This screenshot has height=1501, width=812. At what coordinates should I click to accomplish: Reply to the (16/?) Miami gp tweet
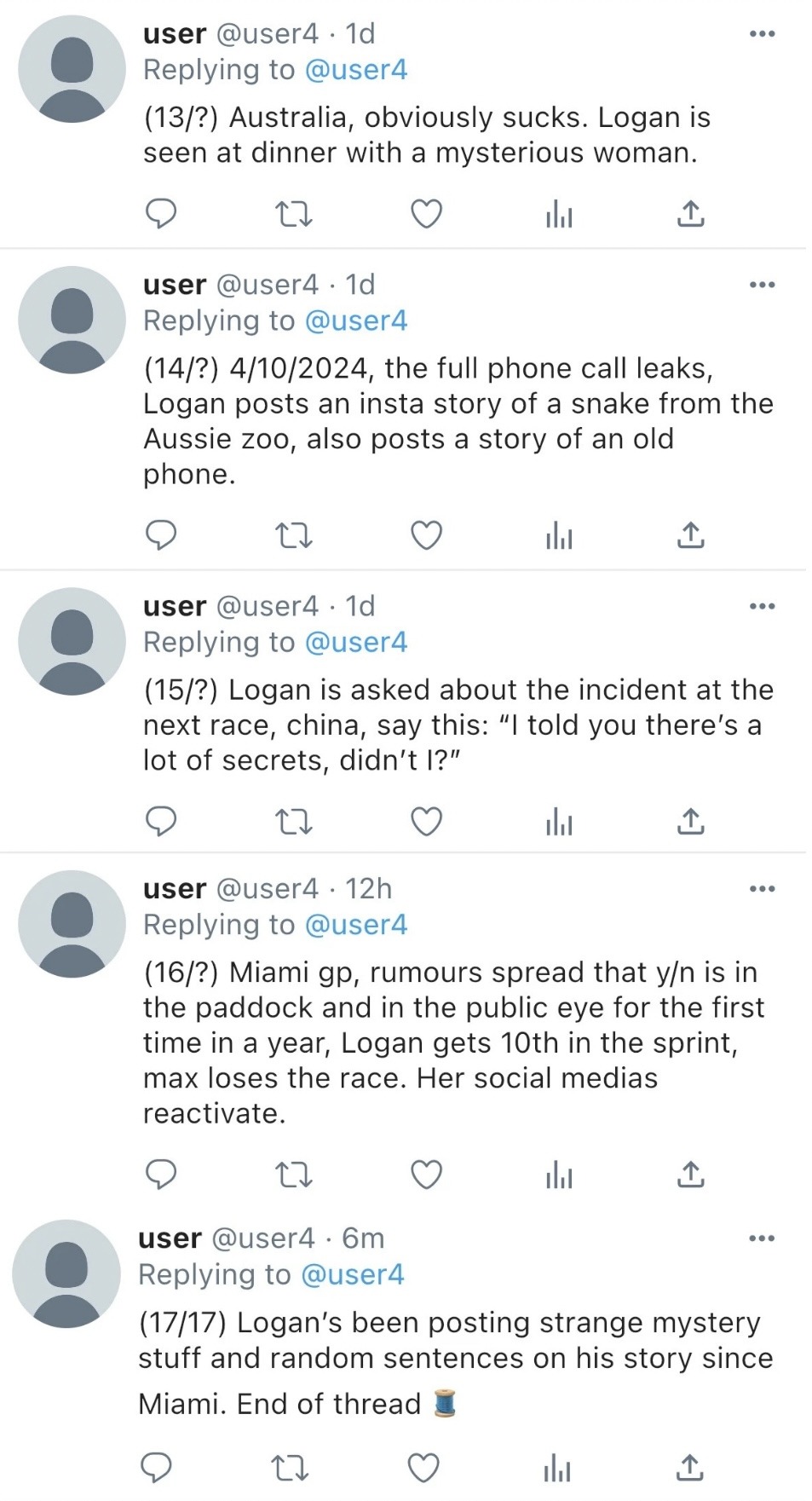pos(161,1175)
